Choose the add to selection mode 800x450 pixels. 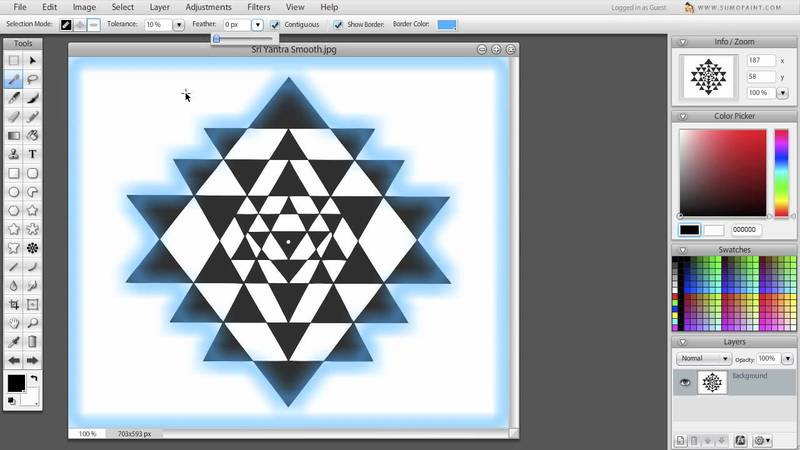point(80,24)
